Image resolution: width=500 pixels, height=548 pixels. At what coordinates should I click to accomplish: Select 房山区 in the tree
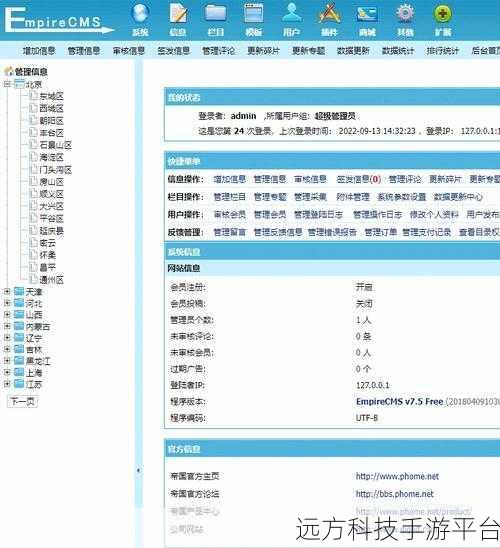pyautogui.click(x=52, y=182)
